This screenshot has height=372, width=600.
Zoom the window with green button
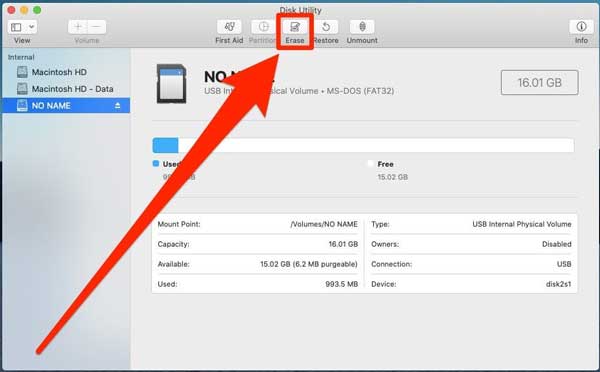[x=37, y=10]
